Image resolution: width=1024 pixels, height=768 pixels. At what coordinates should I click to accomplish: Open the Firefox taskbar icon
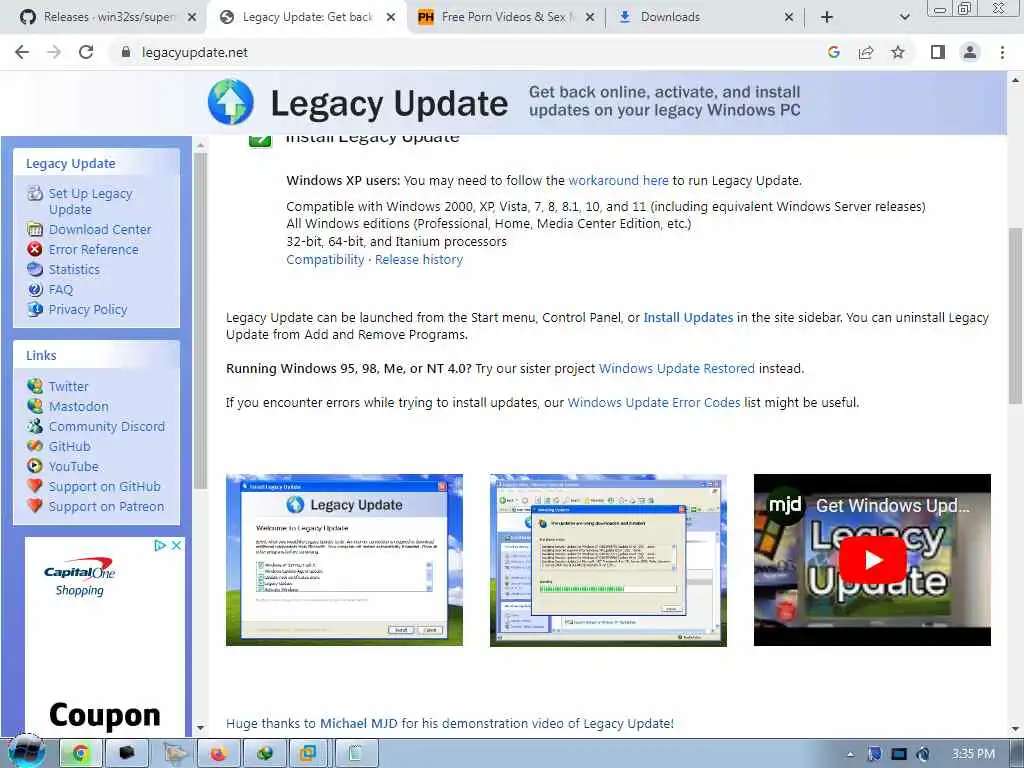(217, 754)
